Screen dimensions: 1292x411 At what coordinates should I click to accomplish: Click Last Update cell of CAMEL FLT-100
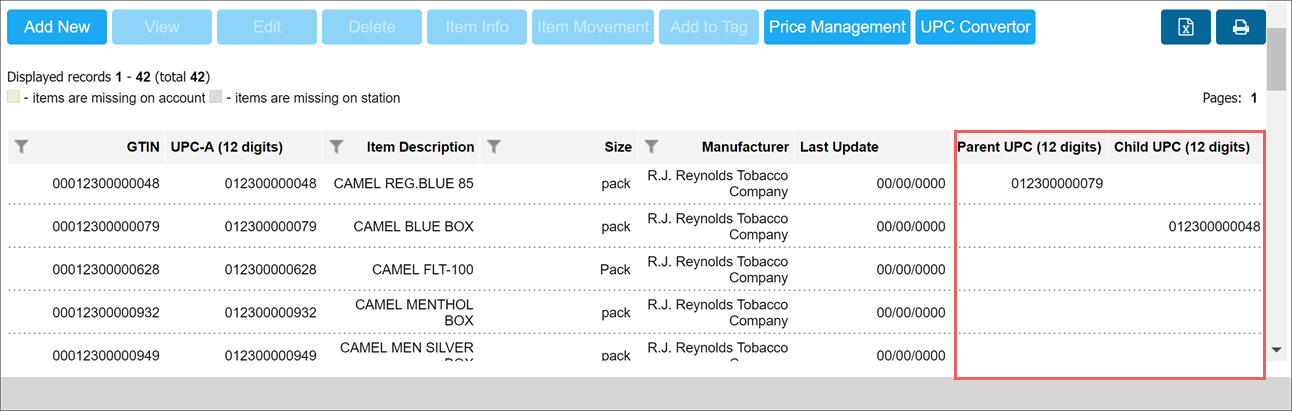click(910, 269)
